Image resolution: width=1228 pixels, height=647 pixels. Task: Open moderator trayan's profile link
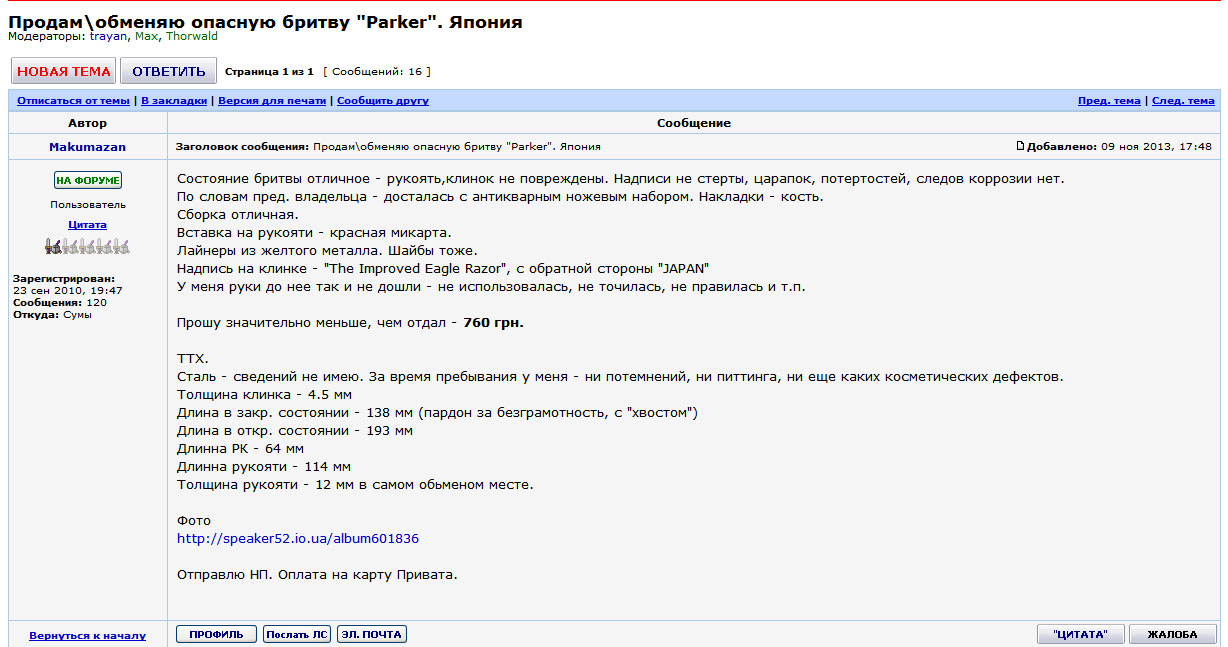click(109, 36)
